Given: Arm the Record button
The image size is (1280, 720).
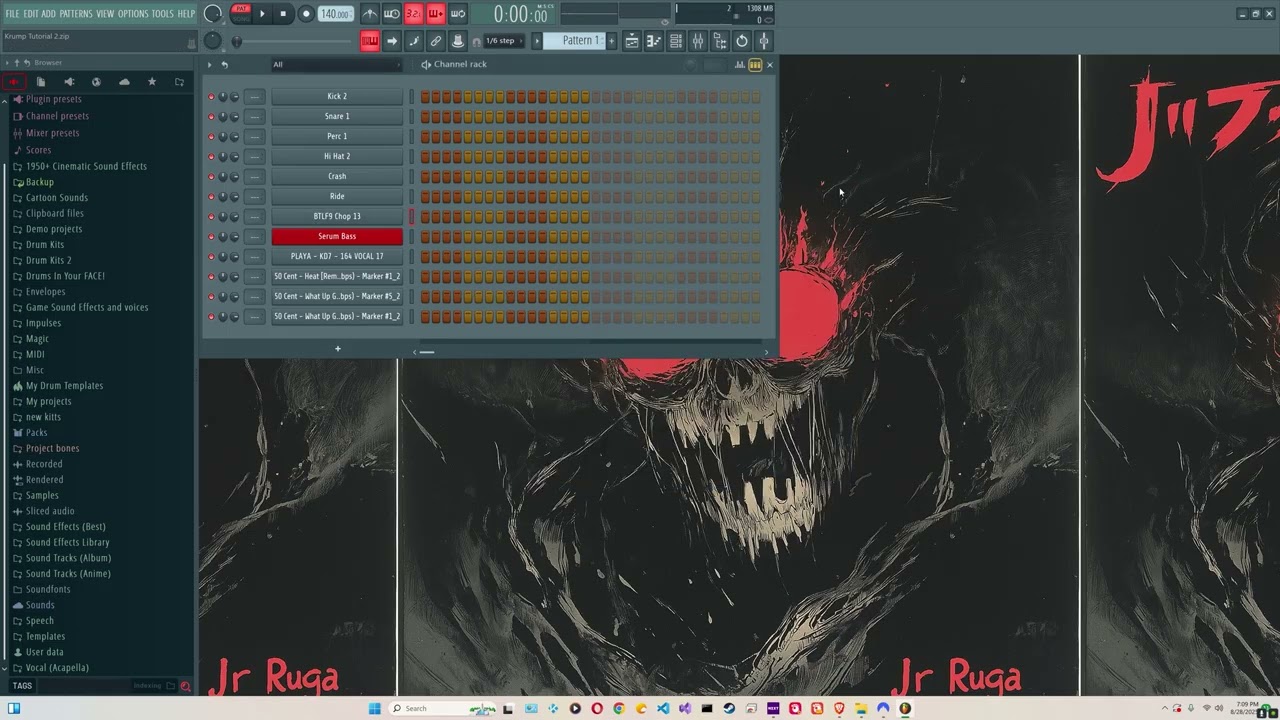Looking at the screenshot, I should [x=306, y=14].
